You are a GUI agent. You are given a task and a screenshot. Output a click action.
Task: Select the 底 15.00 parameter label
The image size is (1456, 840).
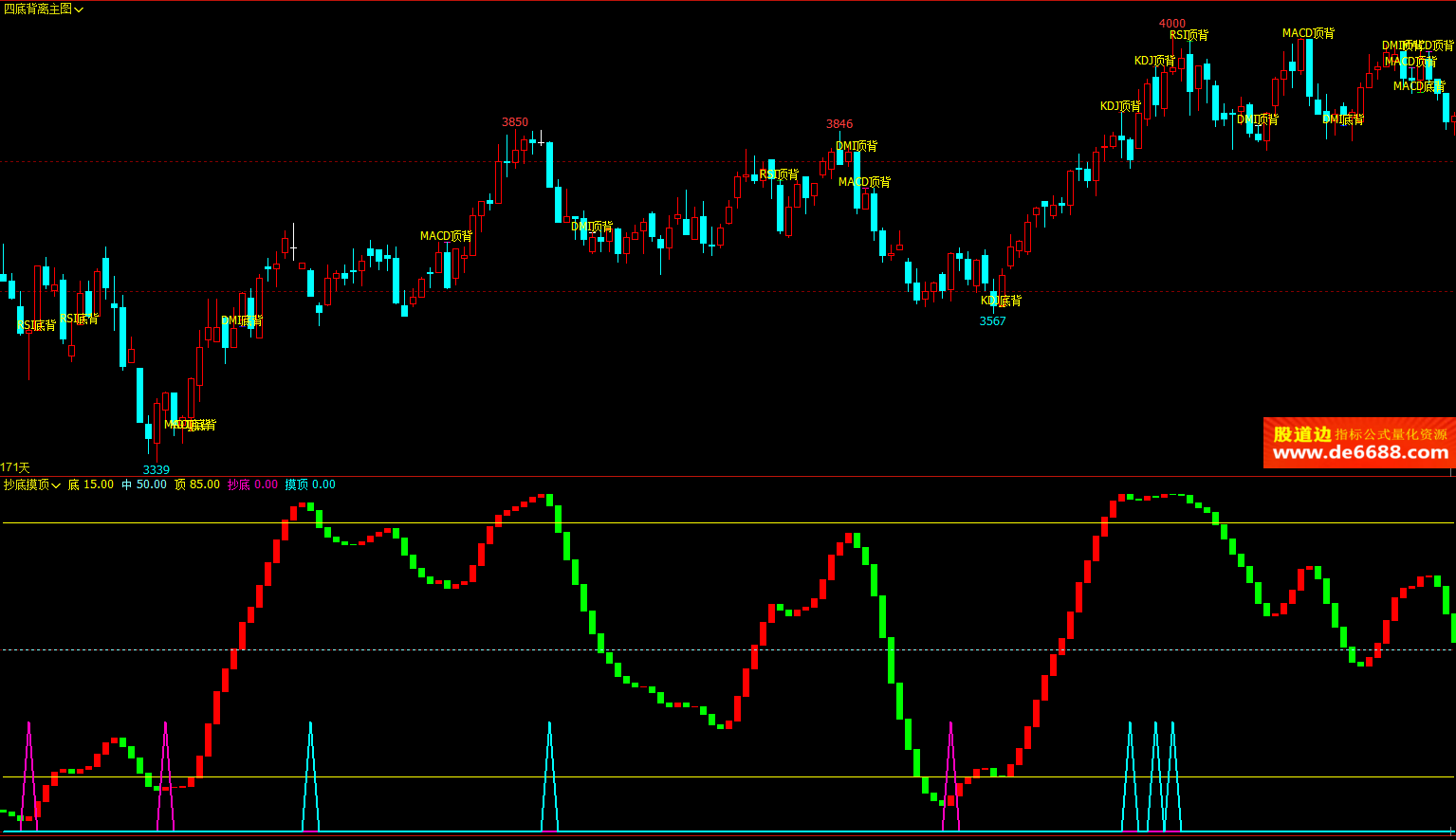coord(91,484)
